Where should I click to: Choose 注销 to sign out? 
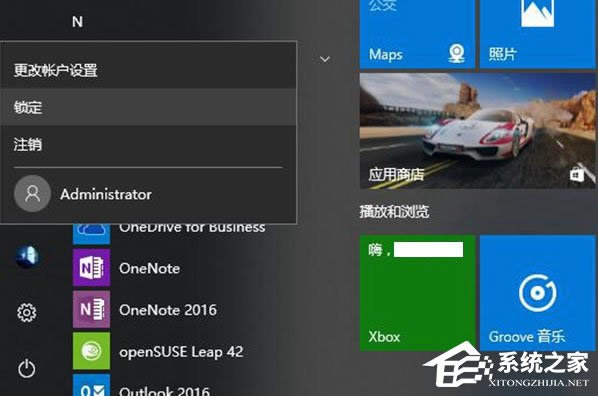[148, 144]
